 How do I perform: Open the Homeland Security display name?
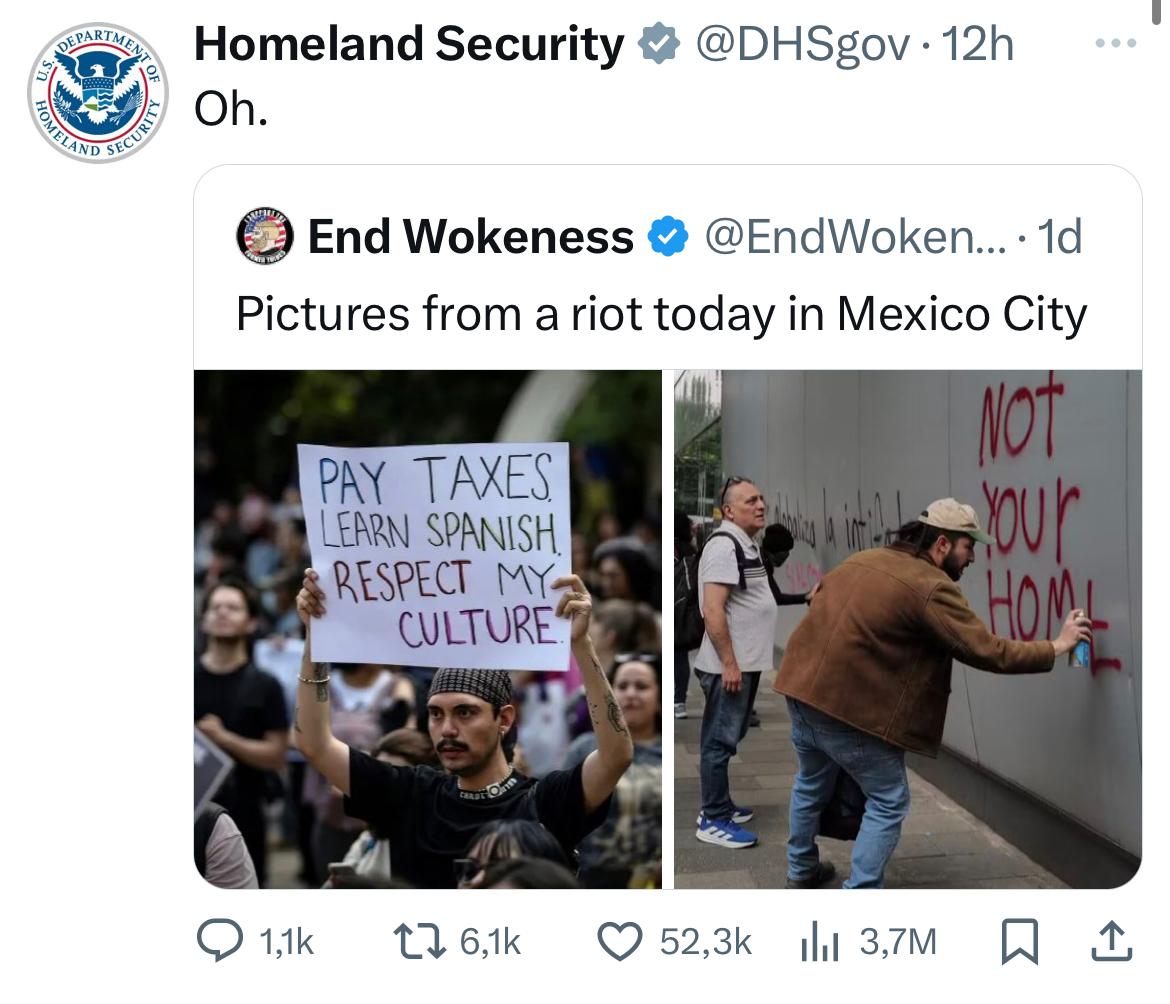[x=409, y=43]
